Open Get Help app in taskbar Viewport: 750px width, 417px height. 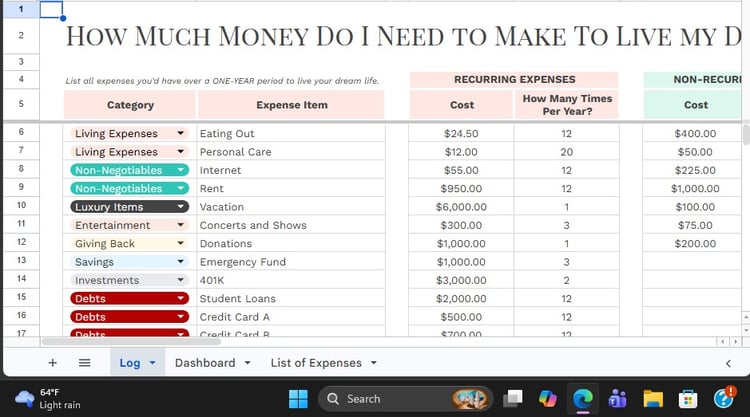click(x=724, y=398)
